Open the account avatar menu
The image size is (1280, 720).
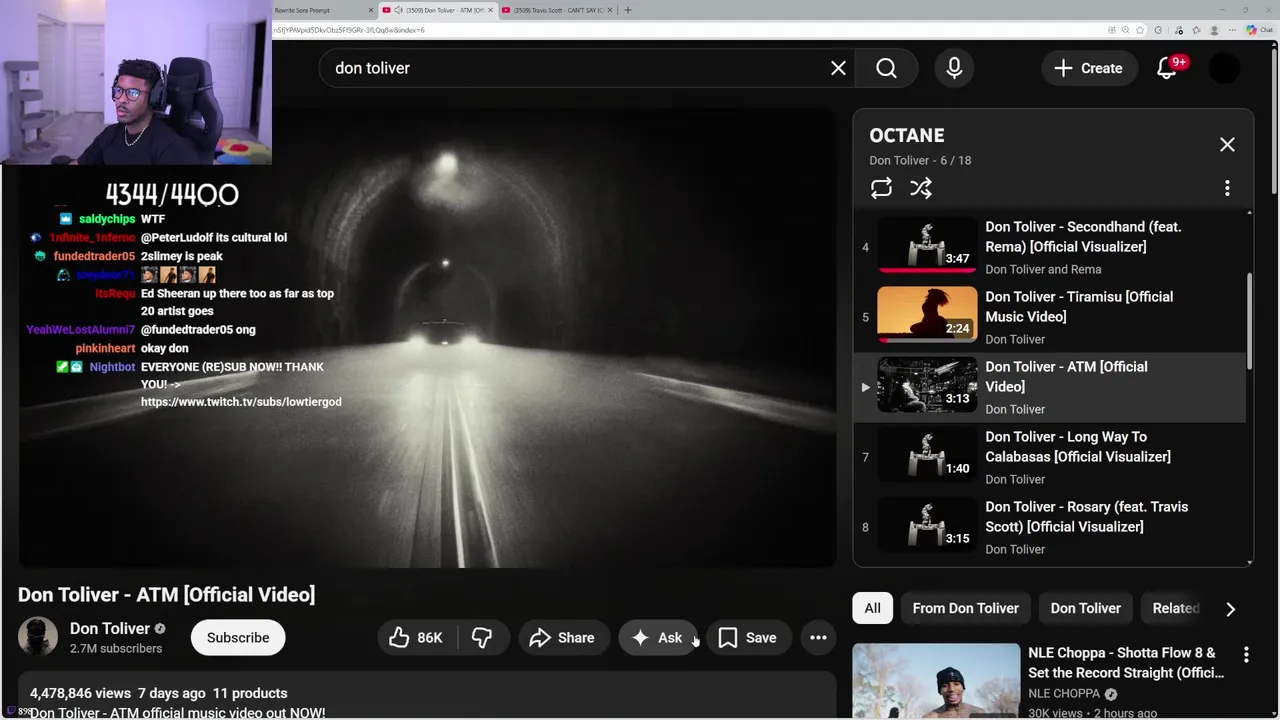pyautogui.click(x=1224, y=68)
